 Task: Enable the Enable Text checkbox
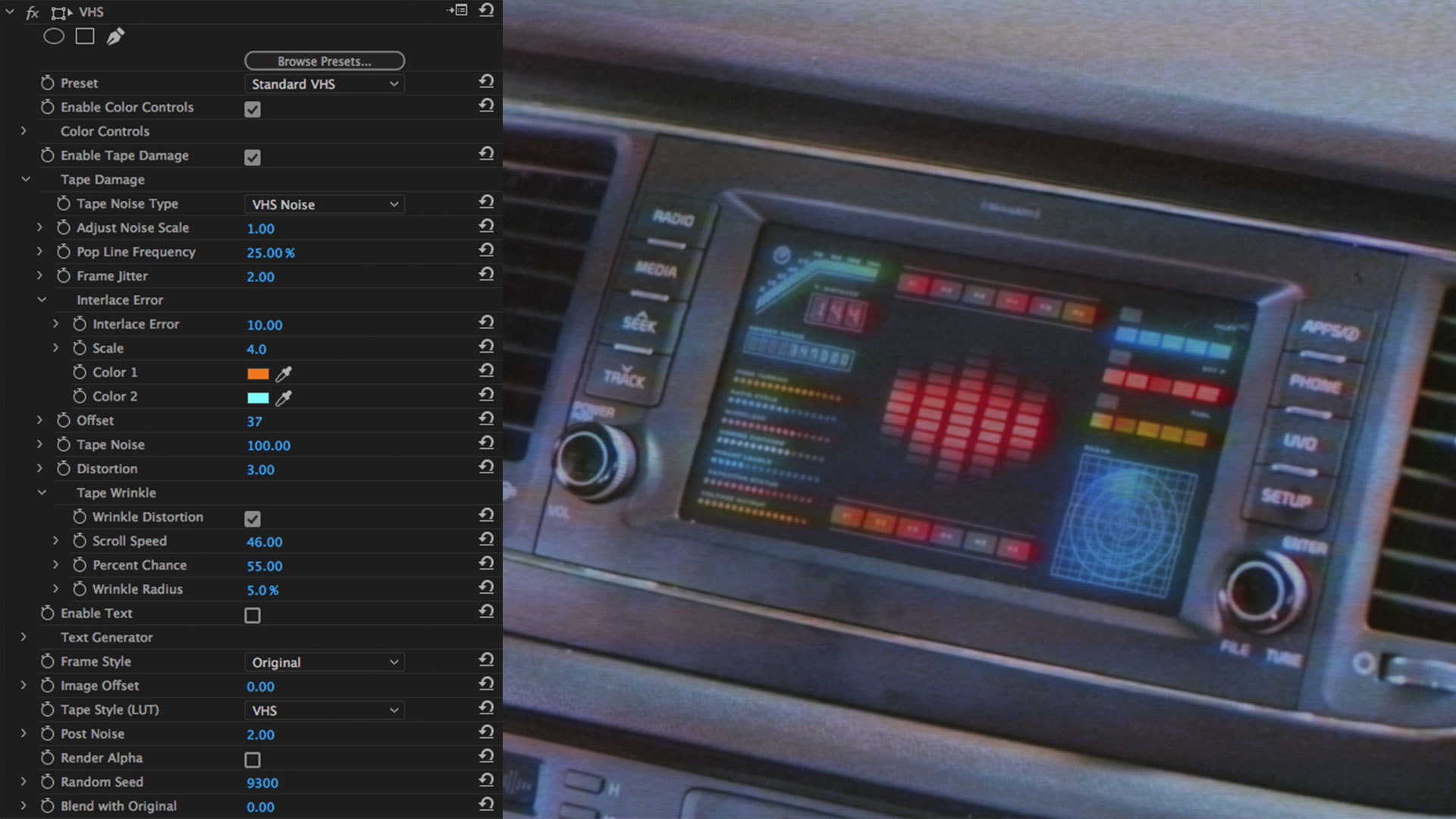(x=253, y=615)
